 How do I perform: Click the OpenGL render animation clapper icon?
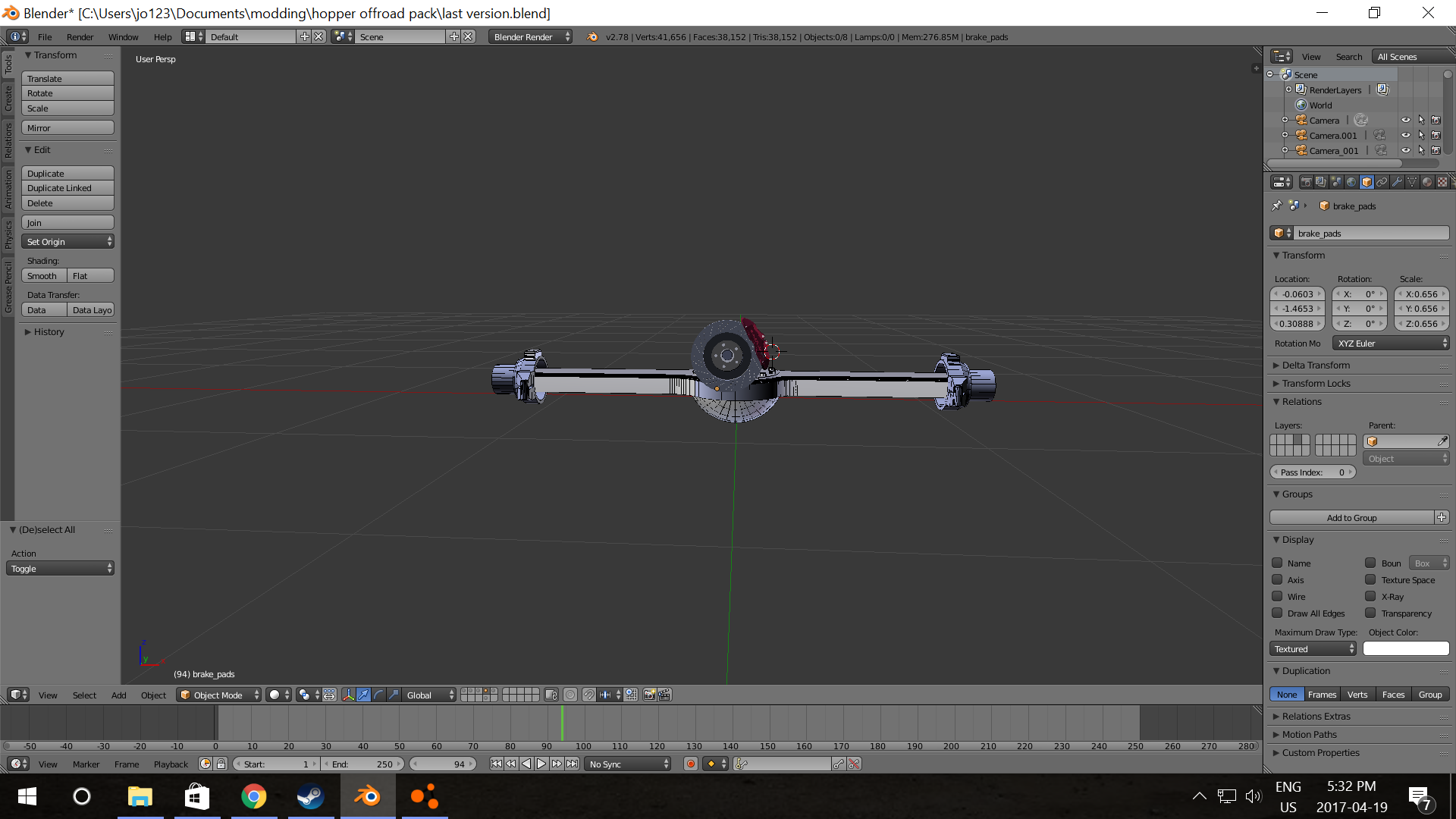(x=664, y=695)
